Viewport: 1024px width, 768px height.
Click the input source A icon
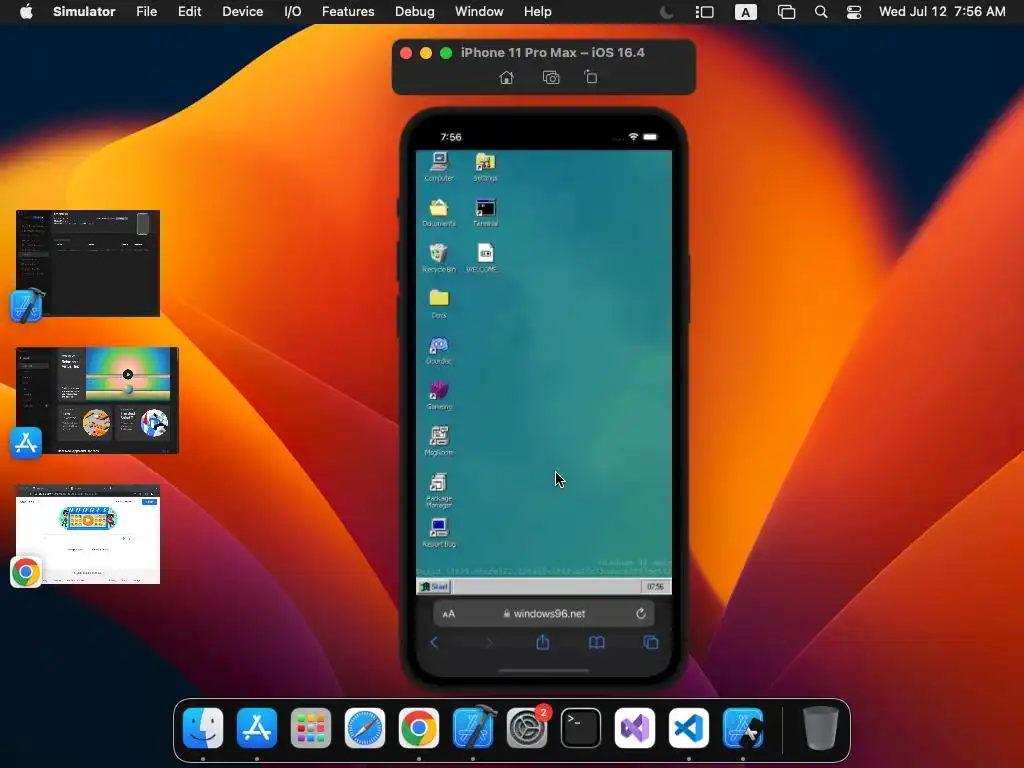[x=746, y=12]
